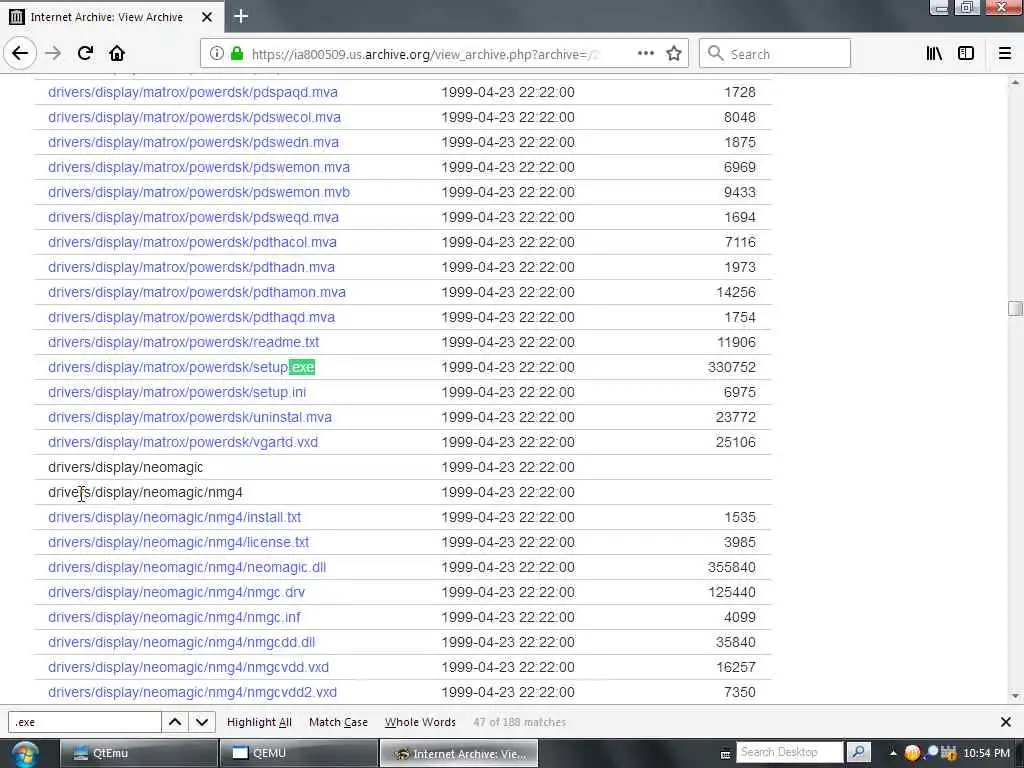Toggle the sidebar view icon
Viewport: 1024px width, 768px height.
(x=966, y=54)
